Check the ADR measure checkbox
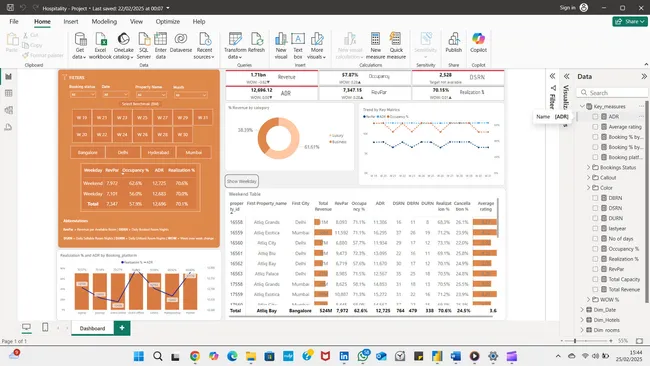The height and width of the screenshot is (366, 650). [595, 117]
